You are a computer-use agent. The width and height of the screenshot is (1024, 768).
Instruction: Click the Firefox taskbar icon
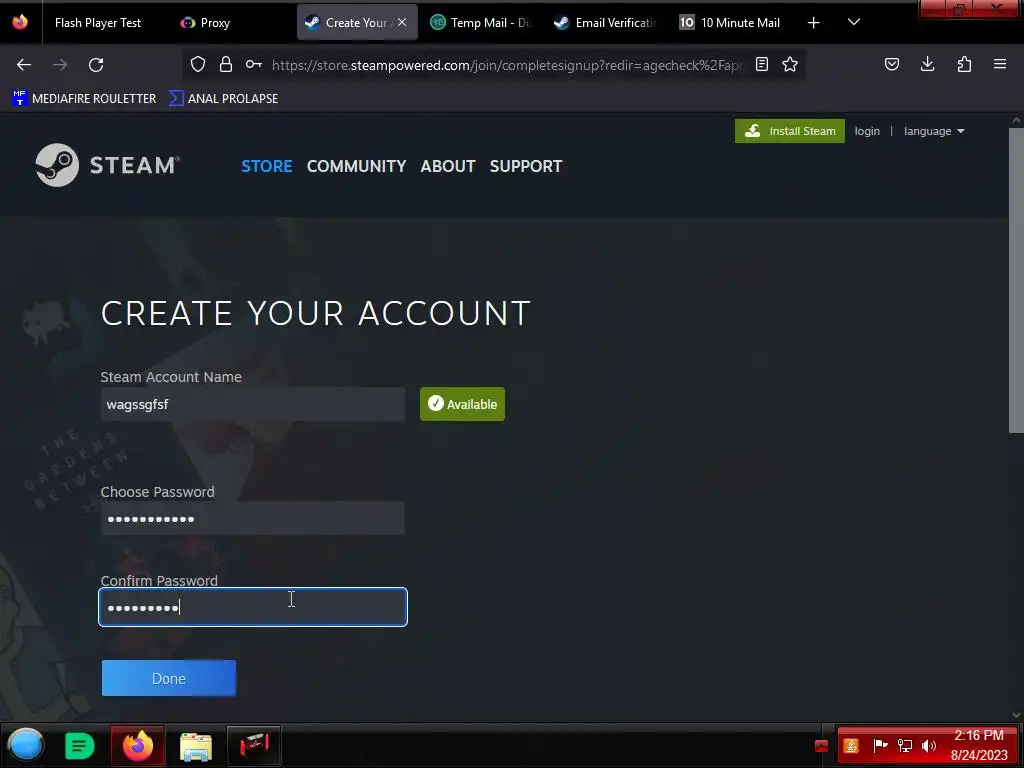[x=138, y=745]
